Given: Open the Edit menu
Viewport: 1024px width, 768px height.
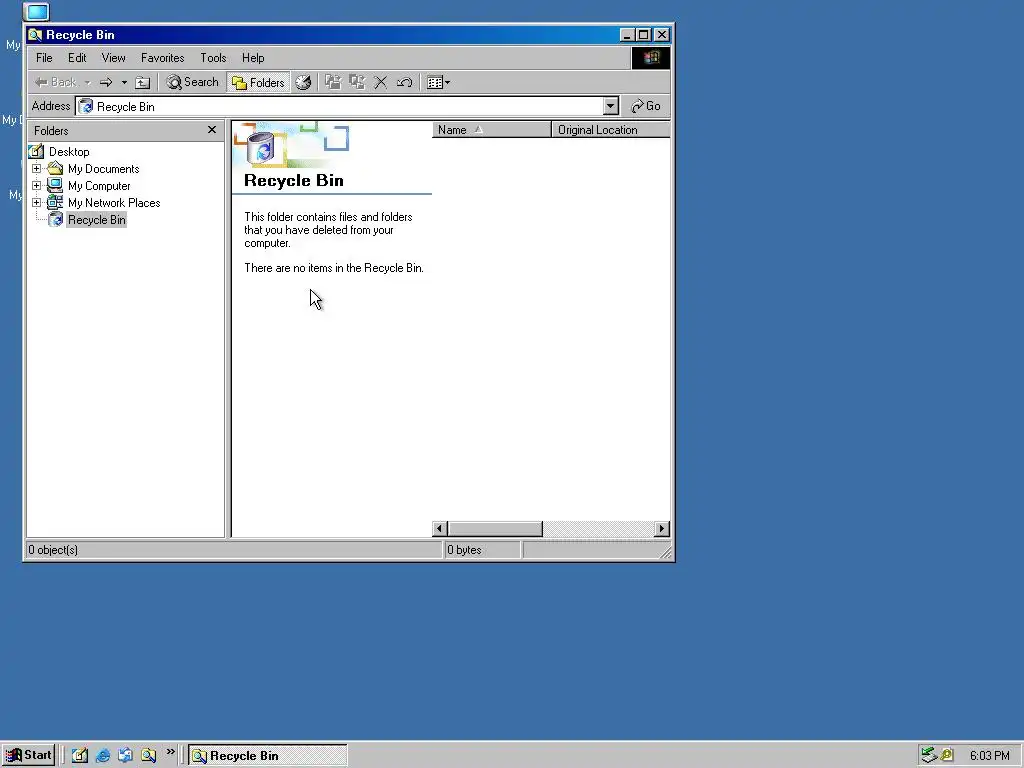Looking at the screenshot, I should click(77, 57).
